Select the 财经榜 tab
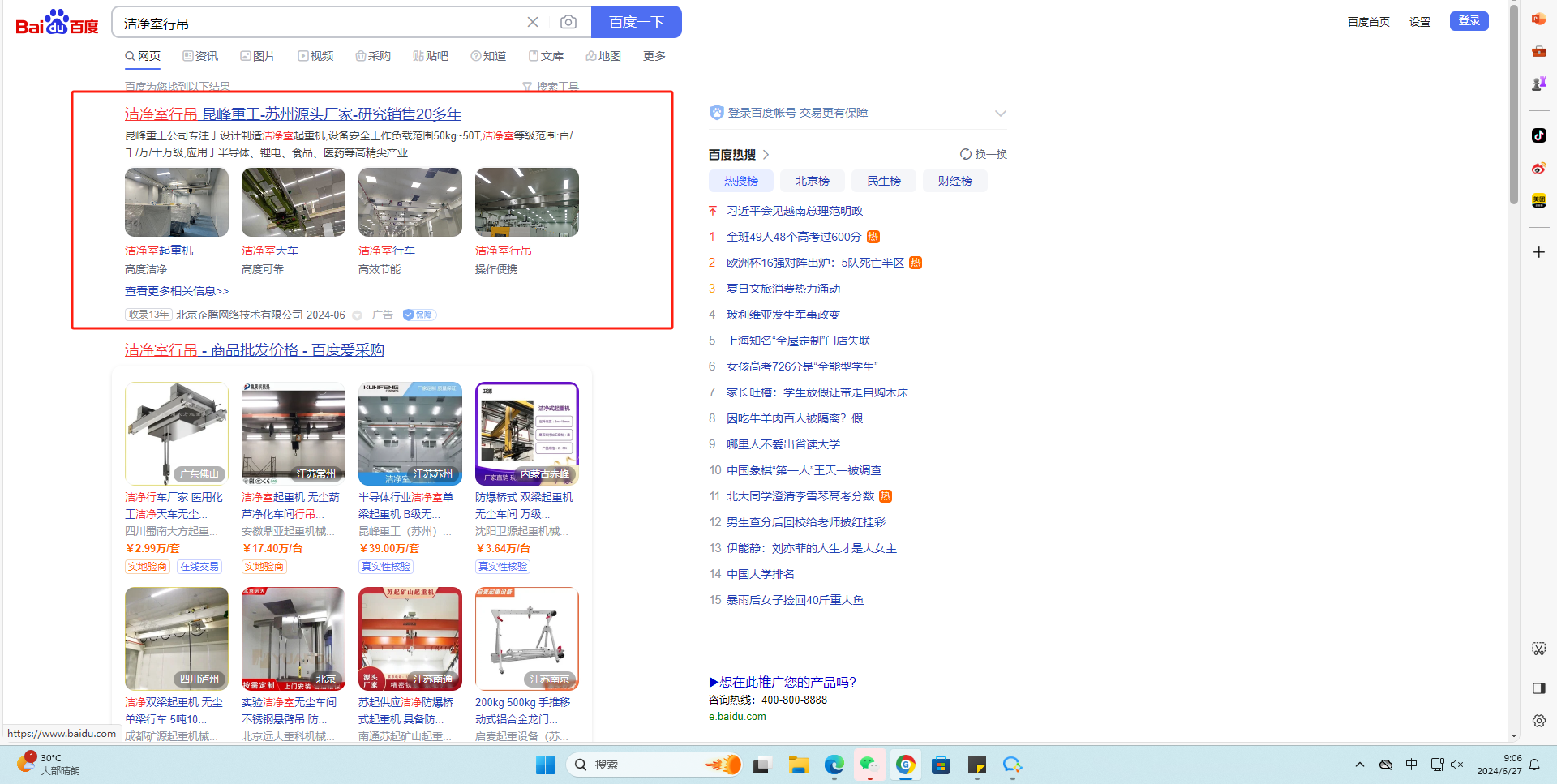This screenshot has height=784, width=1557. pos(954,181)
